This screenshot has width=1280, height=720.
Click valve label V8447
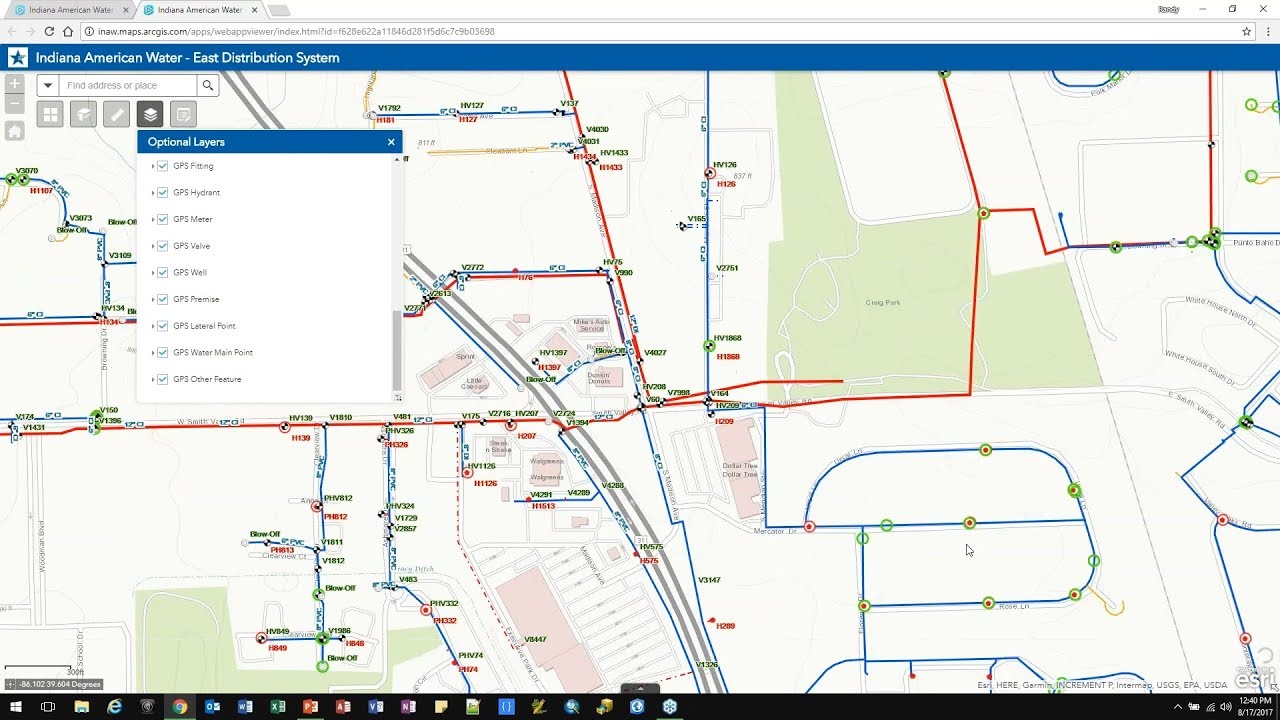pos(535,639)
